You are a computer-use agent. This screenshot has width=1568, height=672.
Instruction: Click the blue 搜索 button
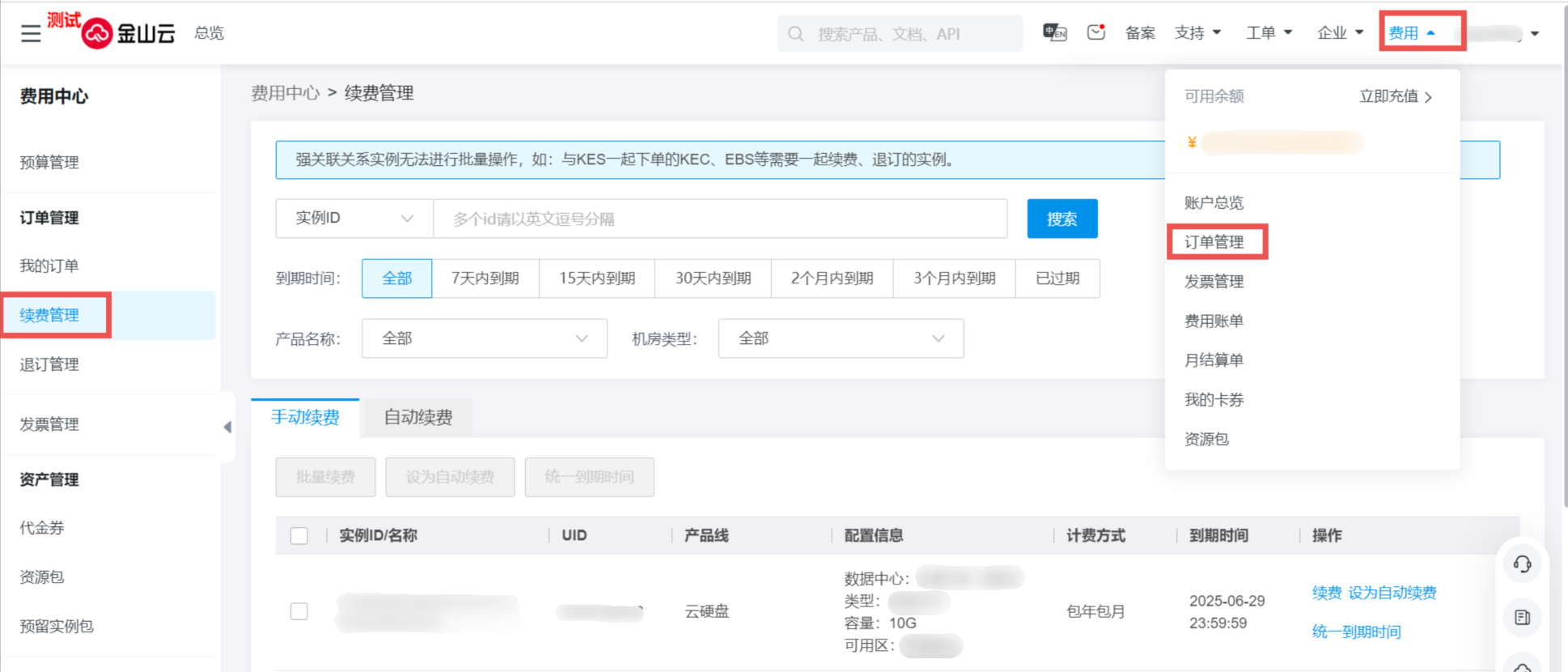click(x=1062, y=219)
